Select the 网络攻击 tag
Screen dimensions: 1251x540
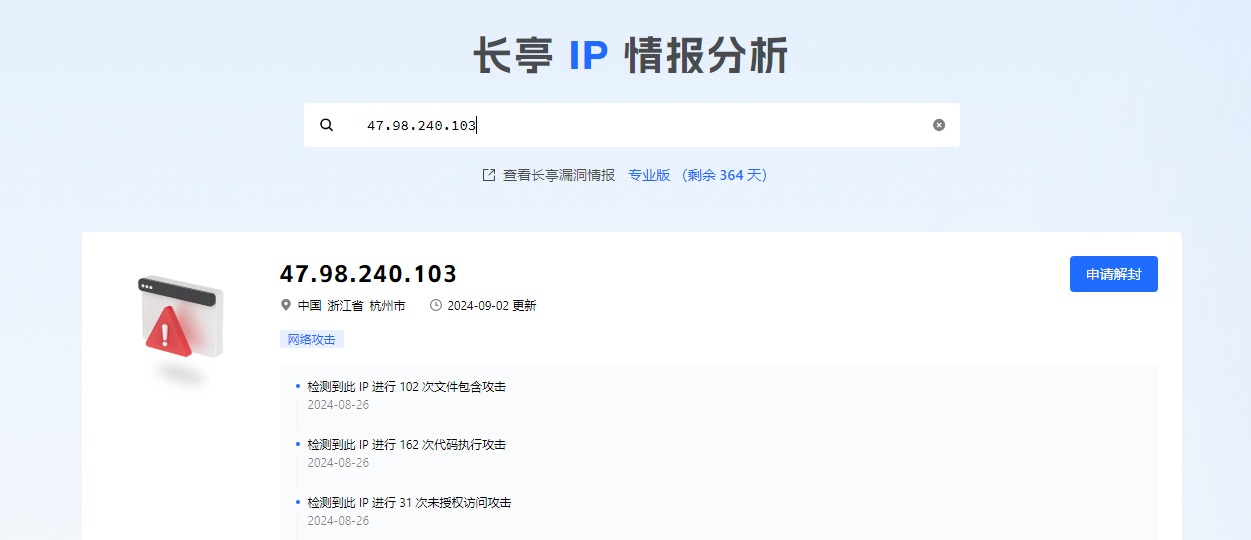[312, 339]
